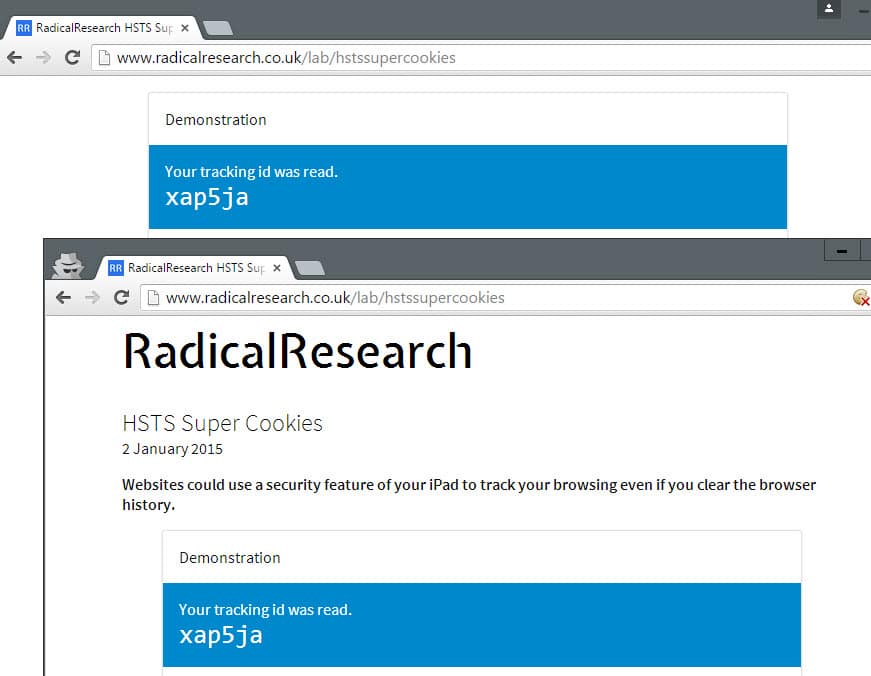Close the incognito window's RadicalResearch tab

pyautogui.click(x=277, y=268)
